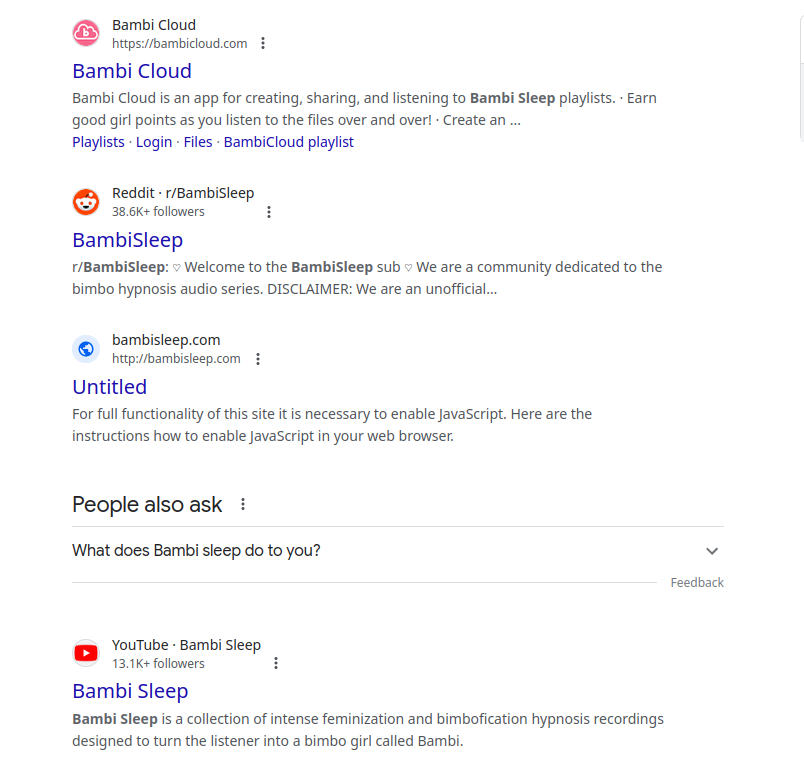Open three-dot menu beside Reddit result
Screen dimensions: 804x776
click(269, 212)
